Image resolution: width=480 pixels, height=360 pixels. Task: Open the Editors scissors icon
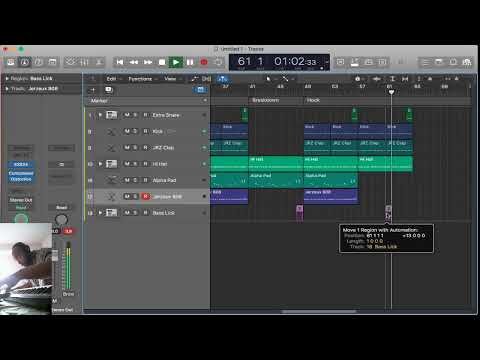(99, 62)
